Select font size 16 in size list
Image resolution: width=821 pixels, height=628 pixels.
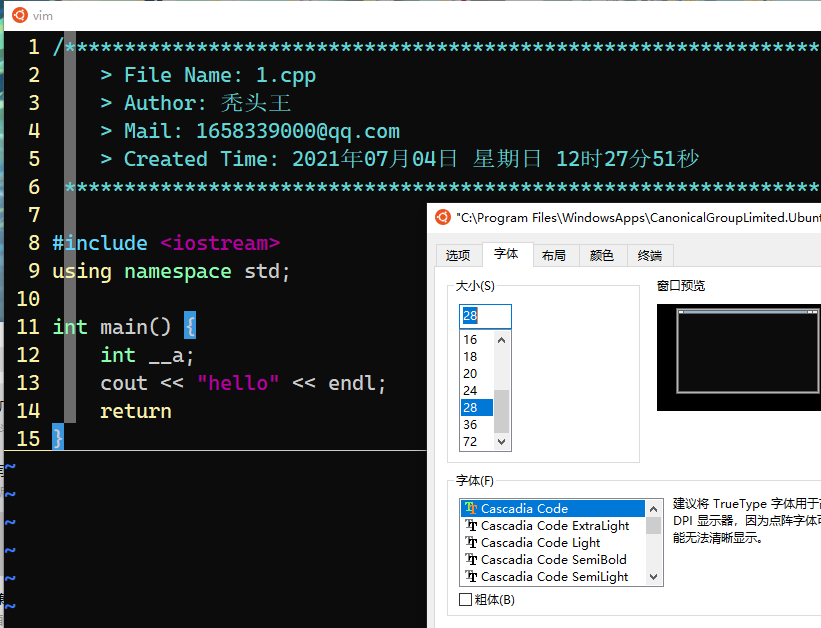pyautogui.click(x=477, y=339)
